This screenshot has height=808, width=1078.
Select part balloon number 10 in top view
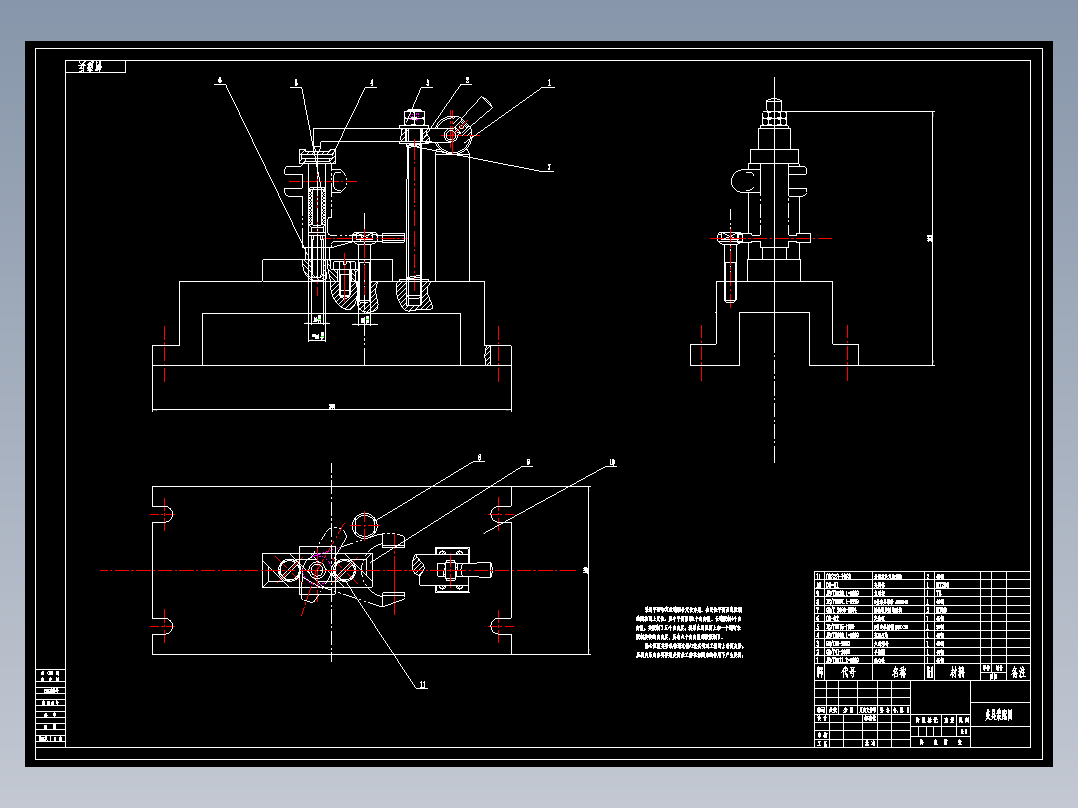[611, 462]
